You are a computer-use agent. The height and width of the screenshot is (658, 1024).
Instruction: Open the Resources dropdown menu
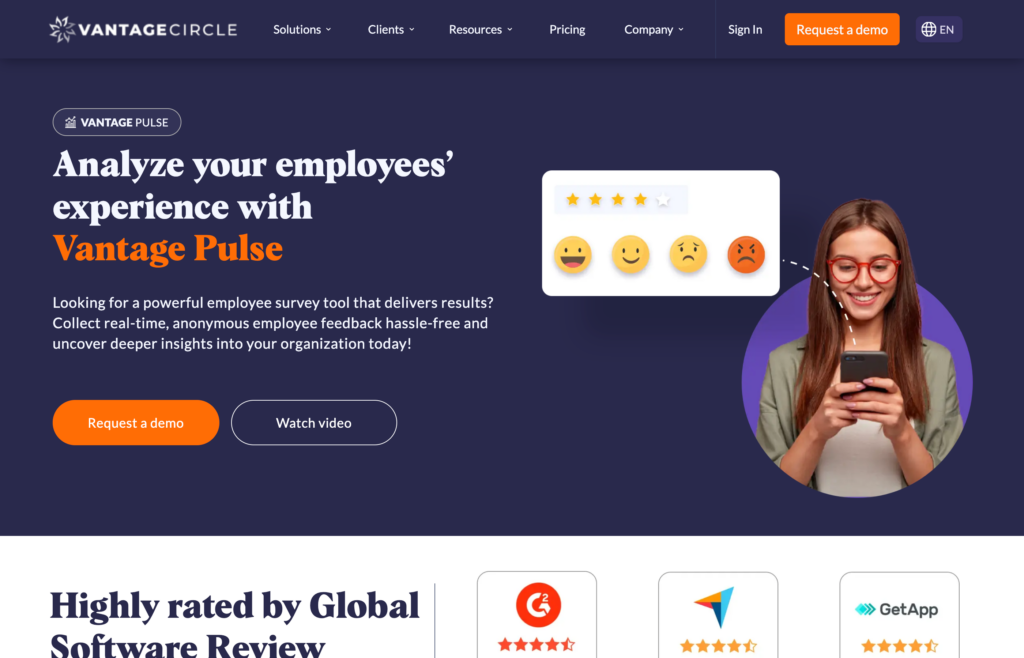pos(481,29)
